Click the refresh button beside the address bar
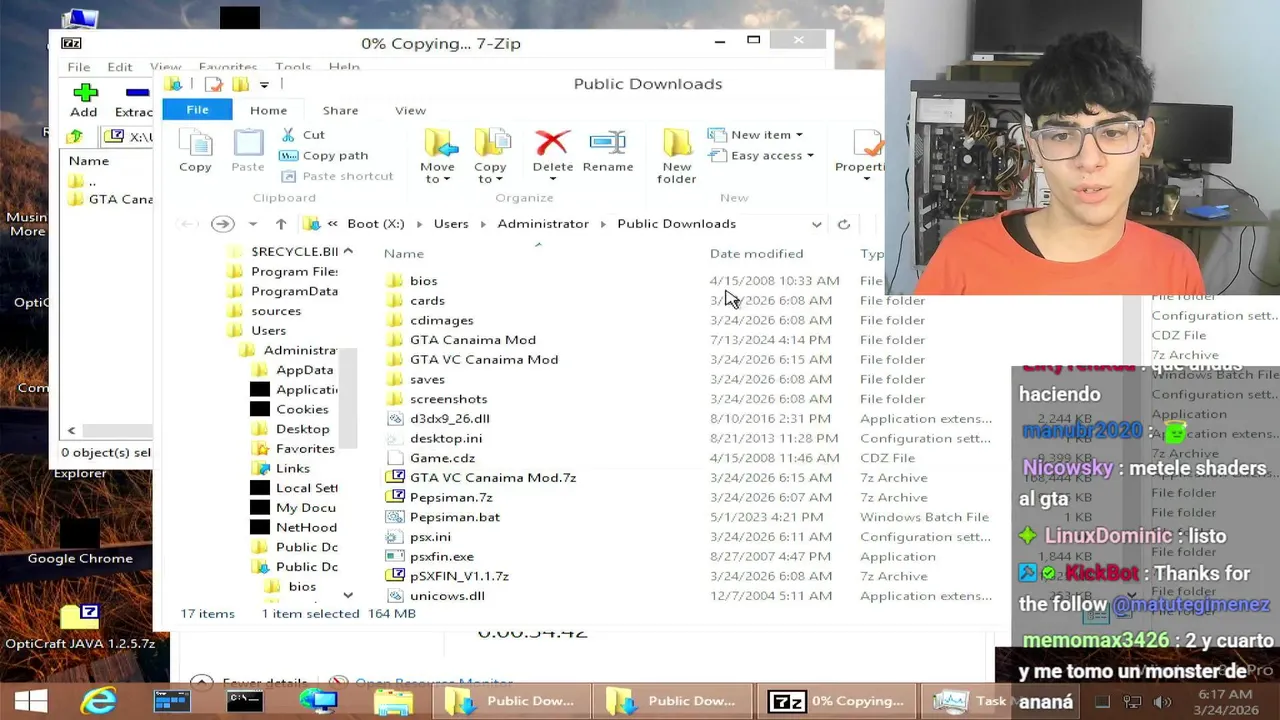1280x720 pixels. click(x=843, y=224)
